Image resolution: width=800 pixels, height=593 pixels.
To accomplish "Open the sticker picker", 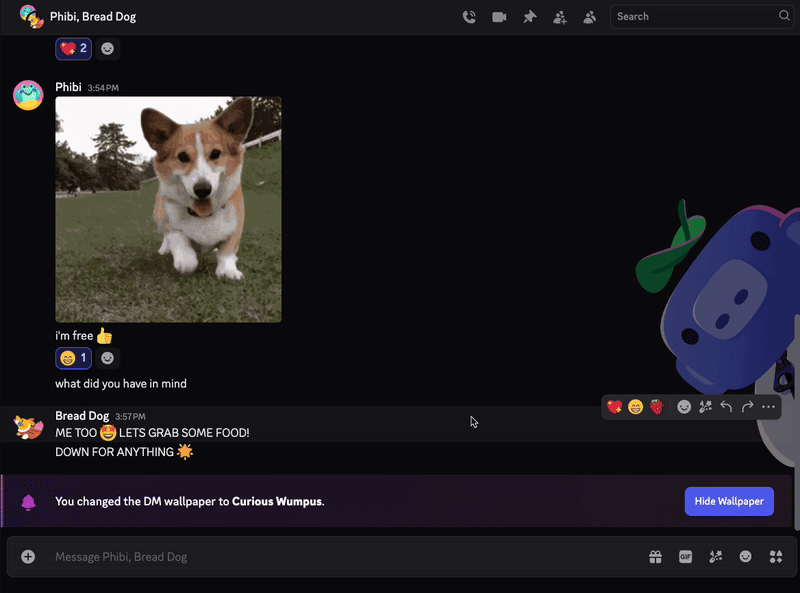I will 715,557.
